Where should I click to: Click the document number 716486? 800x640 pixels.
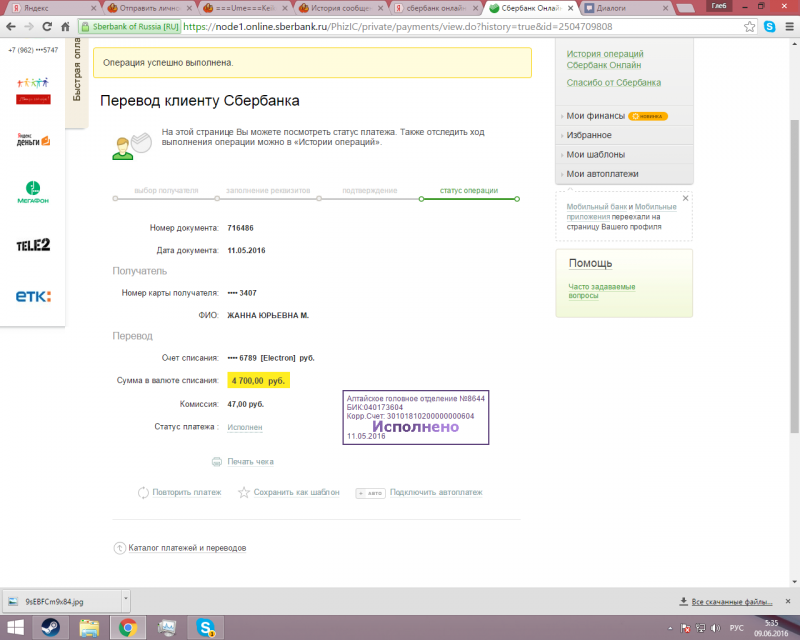point(240,228)
